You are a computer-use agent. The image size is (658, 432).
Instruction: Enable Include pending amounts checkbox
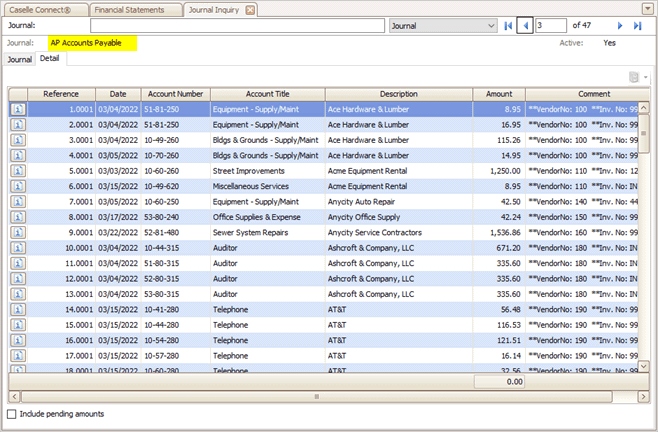12,414
